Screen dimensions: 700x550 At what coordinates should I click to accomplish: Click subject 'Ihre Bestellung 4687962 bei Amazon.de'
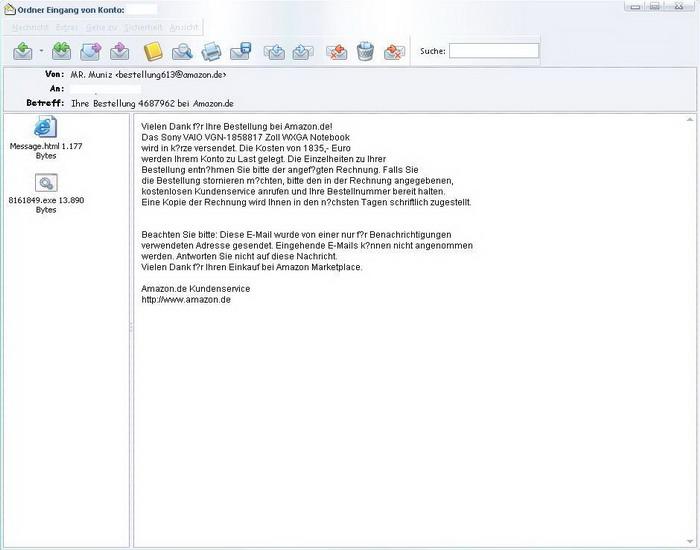152,104
